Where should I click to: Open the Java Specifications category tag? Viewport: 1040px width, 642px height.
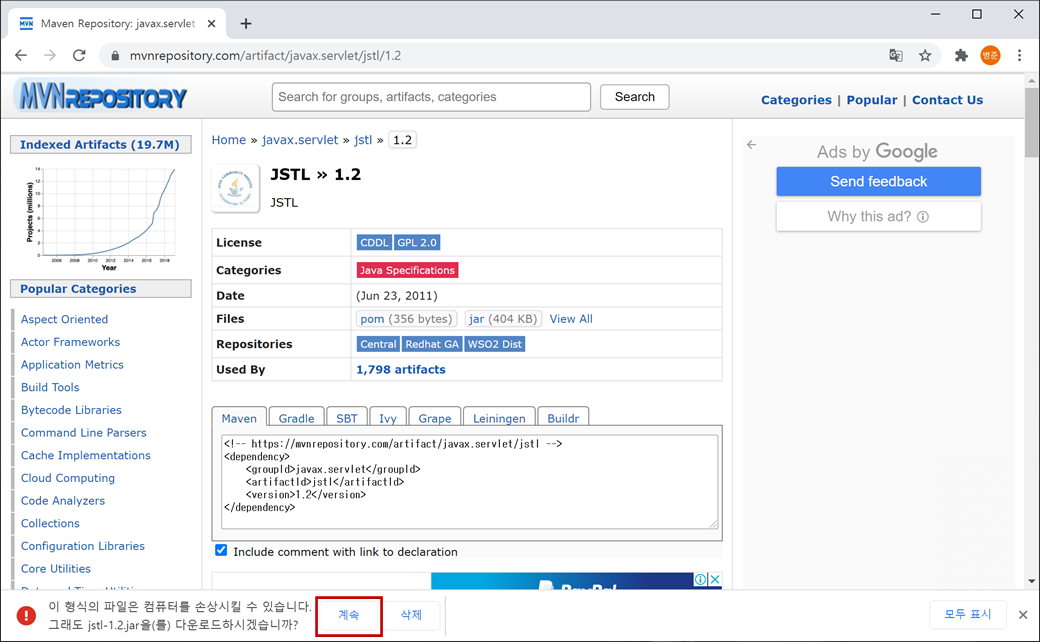tap(407, 270)
